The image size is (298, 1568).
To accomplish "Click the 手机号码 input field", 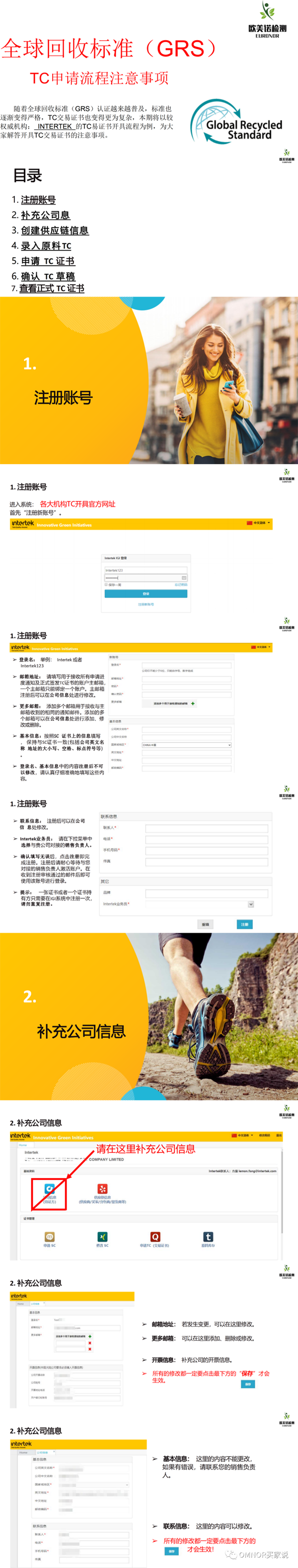I will tap(207, 850).
